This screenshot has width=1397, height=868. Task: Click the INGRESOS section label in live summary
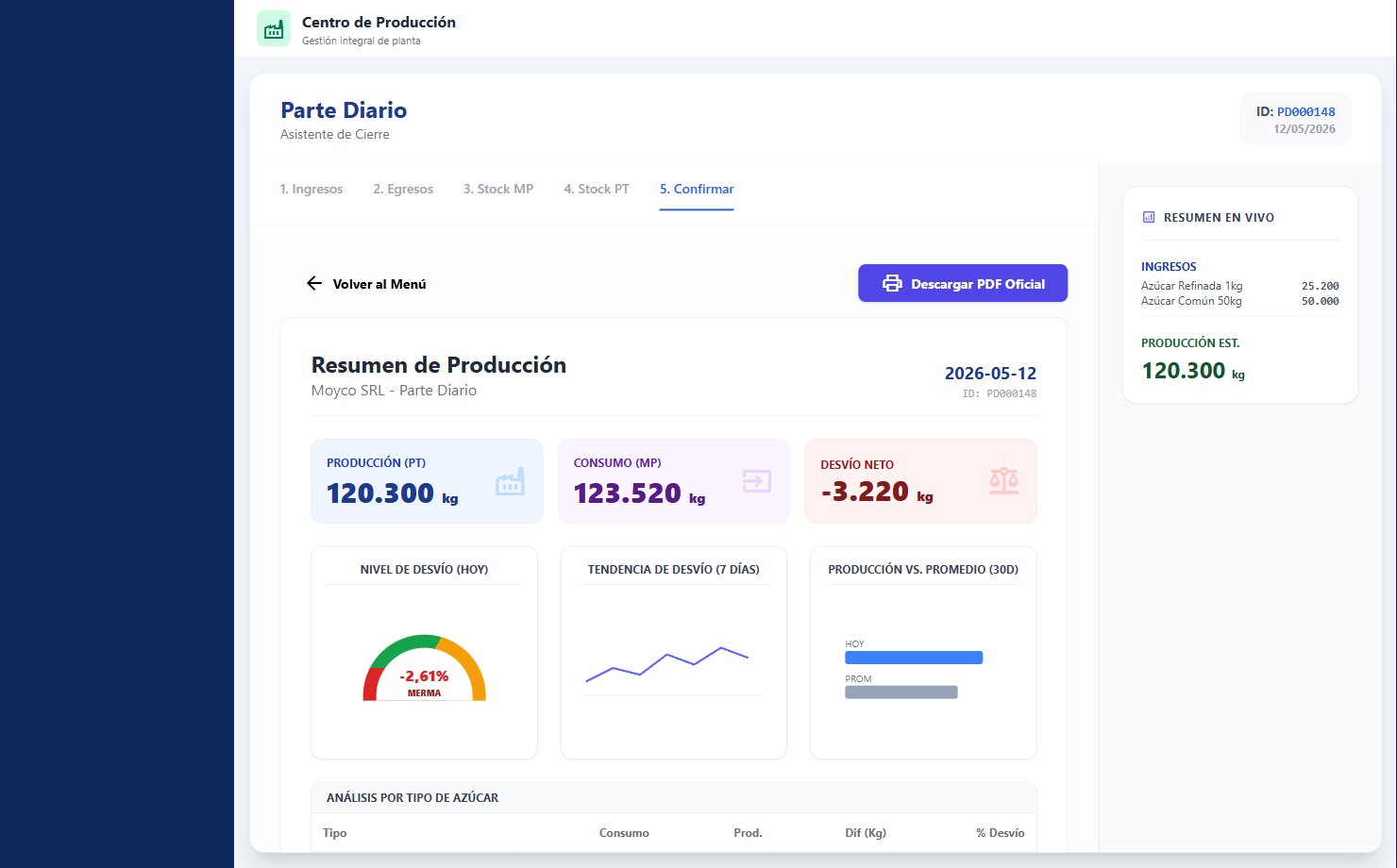point(1169,267)
